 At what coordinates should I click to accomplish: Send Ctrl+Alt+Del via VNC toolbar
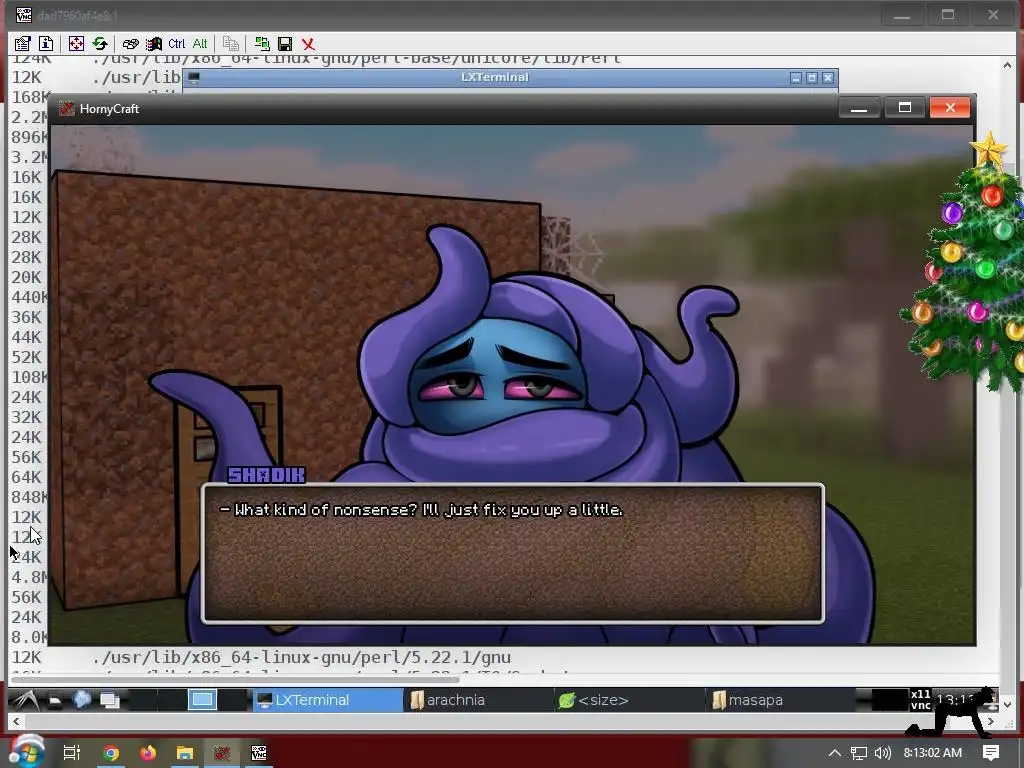click(x=131, y=44)
